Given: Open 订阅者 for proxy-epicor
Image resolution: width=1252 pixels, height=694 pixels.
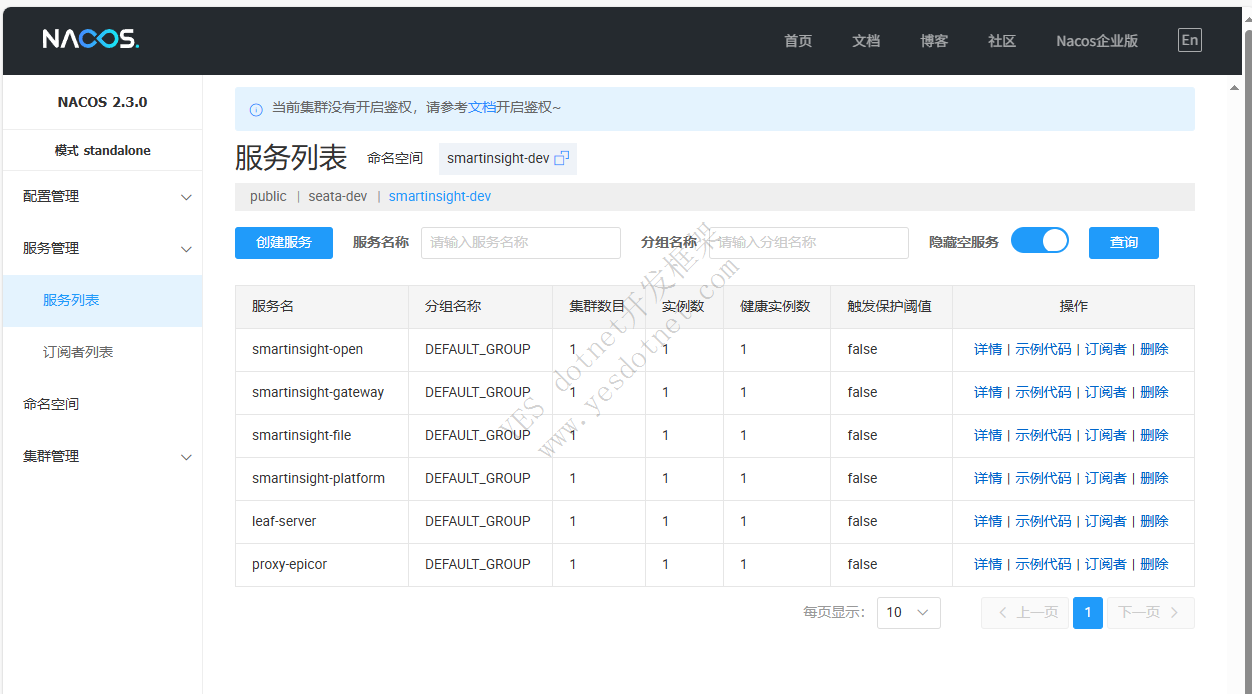Looking at the screenshot, I should coord(1106,565).
